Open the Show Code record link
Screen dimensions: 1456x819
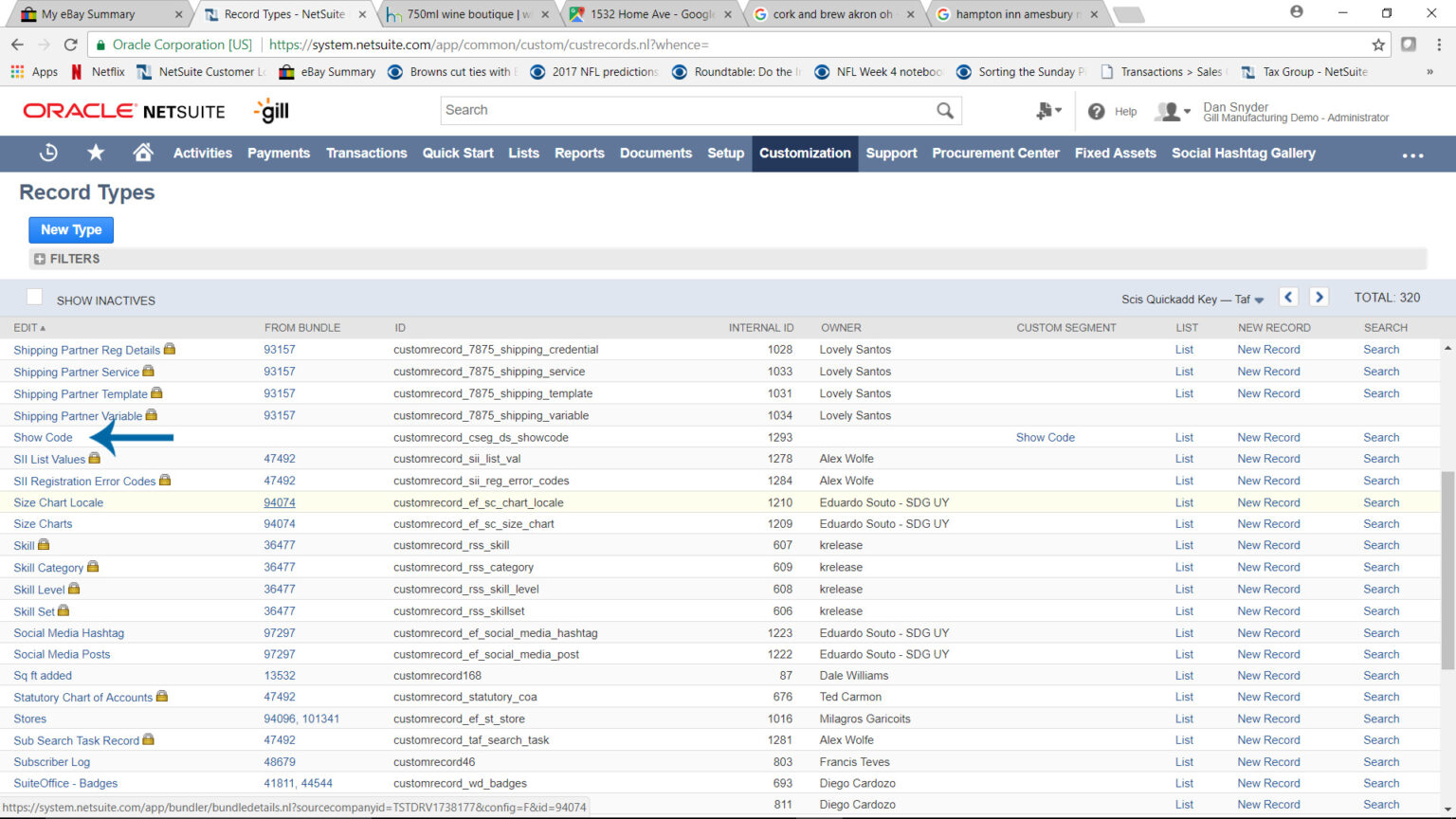pyautogui.click(x=42, y=437)
